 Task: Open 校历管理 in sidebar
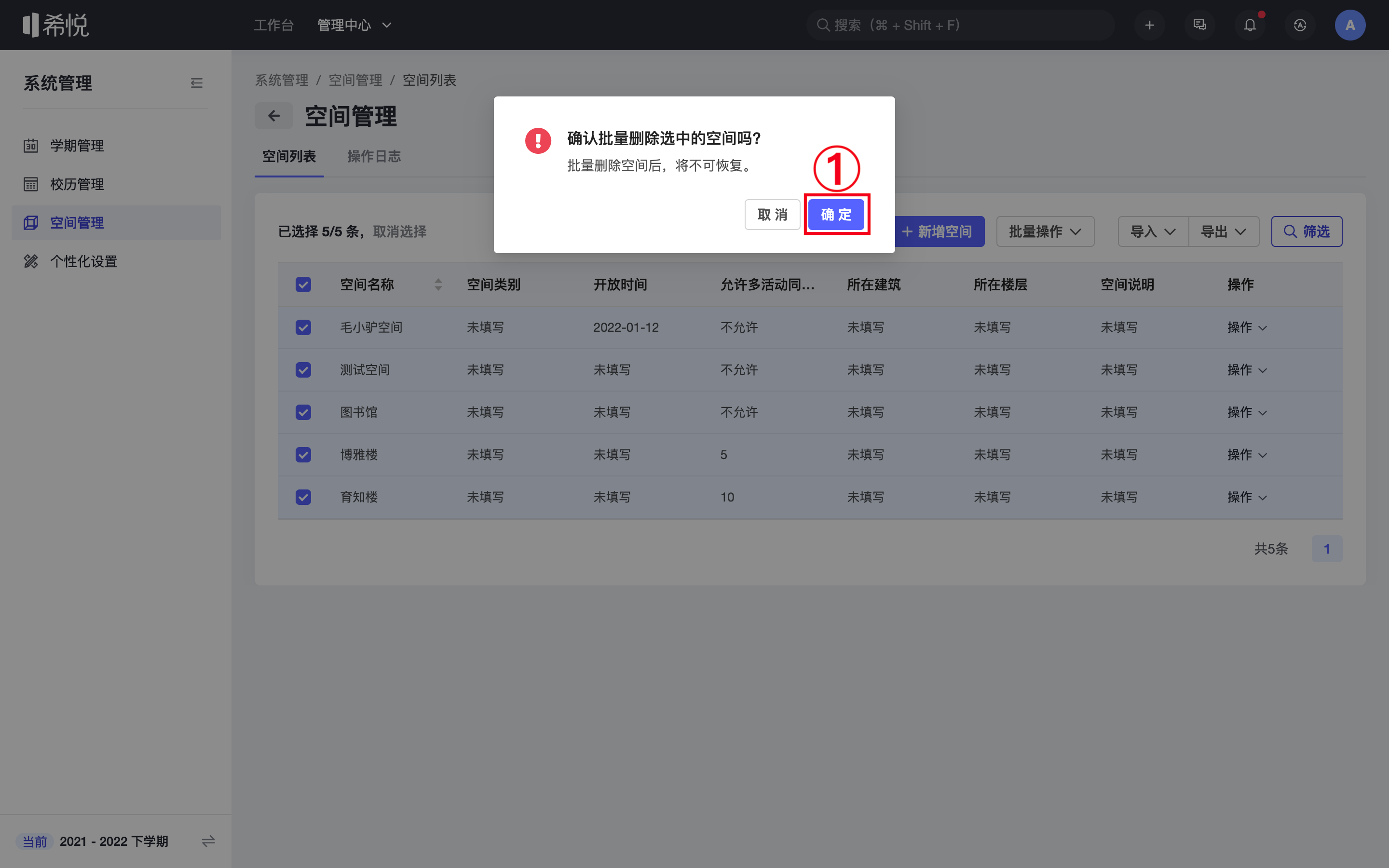(116, 184)
